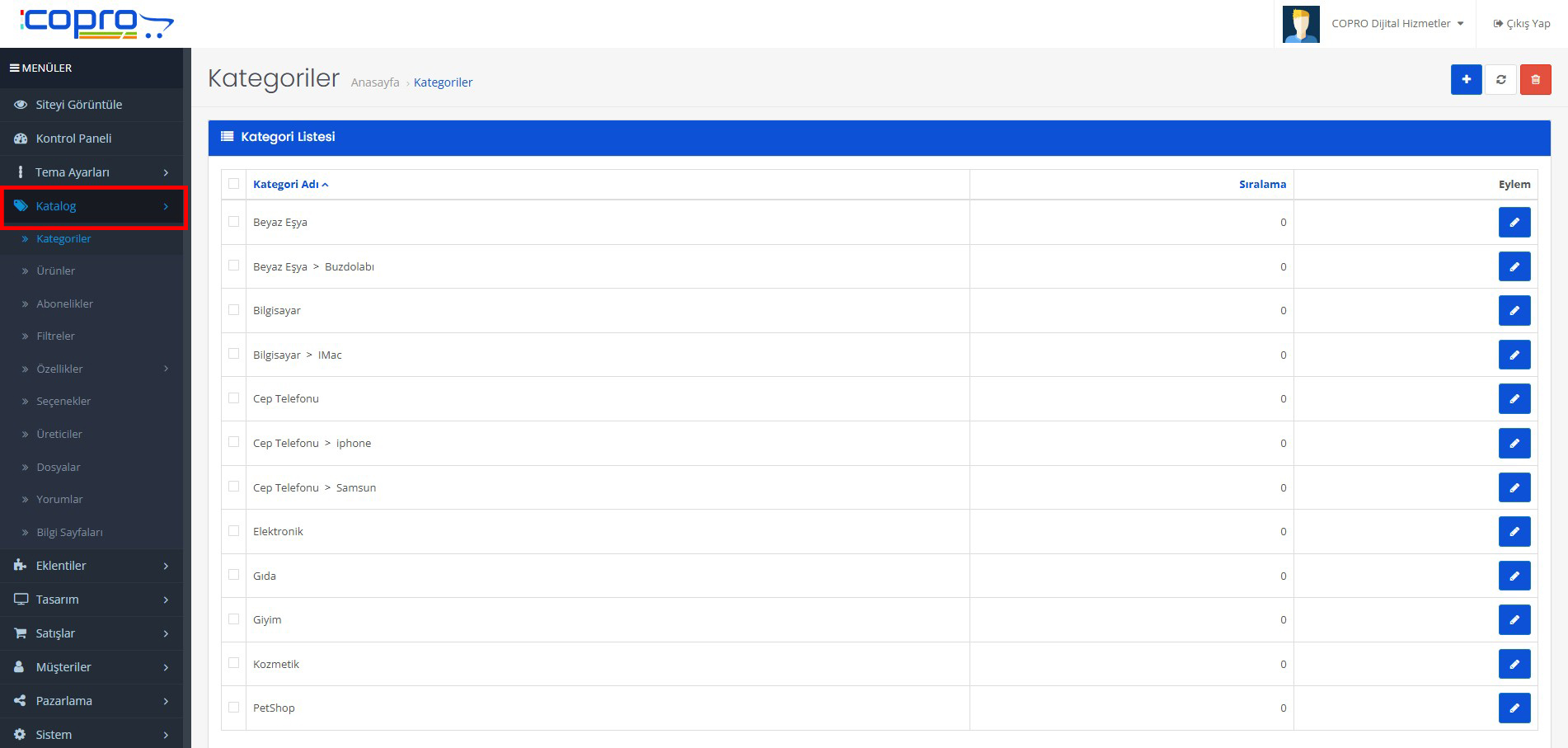Click the red trash delete button
Screen dimensions: 1568x748
coord(1535,80)
